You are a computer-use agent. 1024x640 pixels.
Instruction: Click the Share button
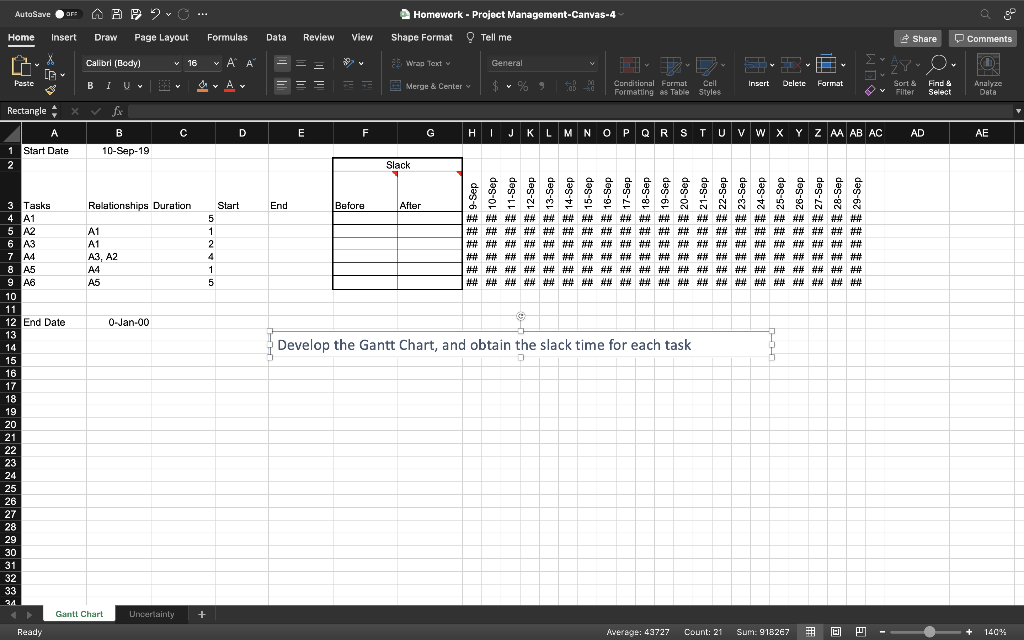(917, 36)
